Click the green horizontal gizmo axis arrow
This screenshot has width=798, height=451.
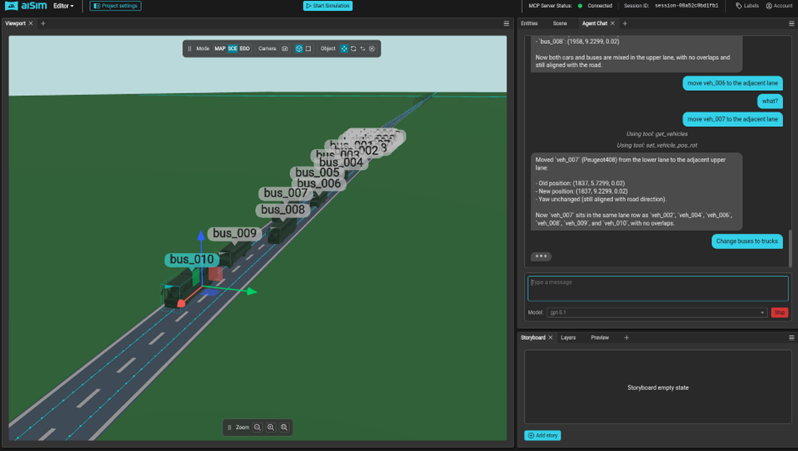tap(251, 292)
